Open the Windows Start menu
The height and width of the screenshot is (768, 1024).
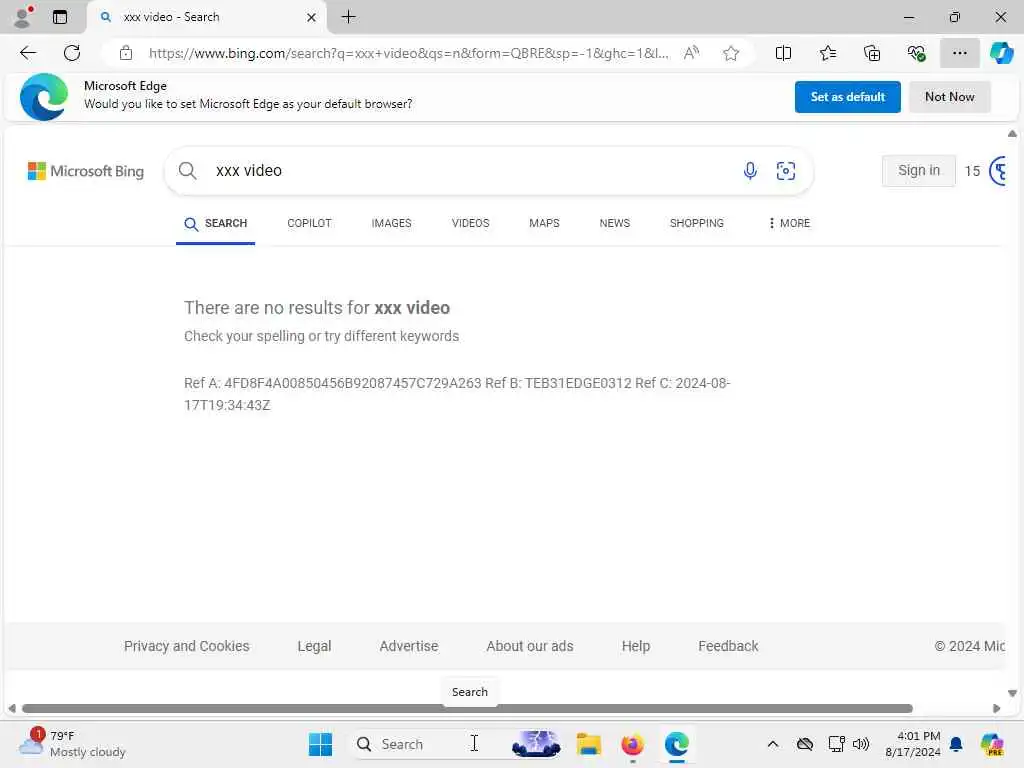coord(320,744)
